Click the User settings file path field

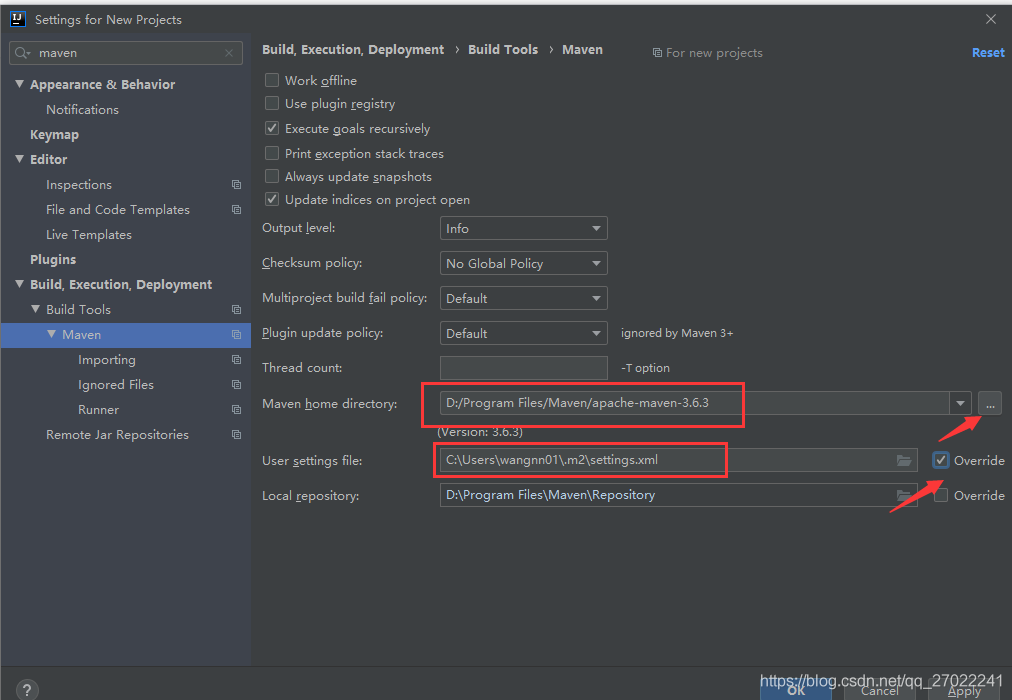(x=678, y=460)
